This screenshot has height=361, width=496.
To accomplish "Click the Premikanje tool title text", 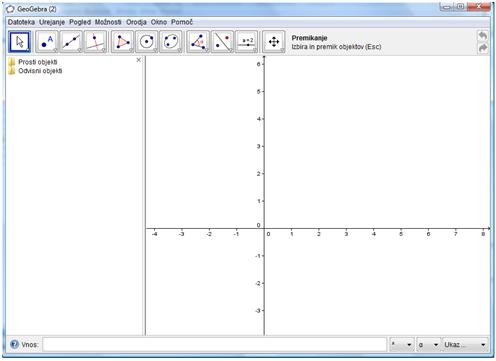I will click(x=309, y=38).
